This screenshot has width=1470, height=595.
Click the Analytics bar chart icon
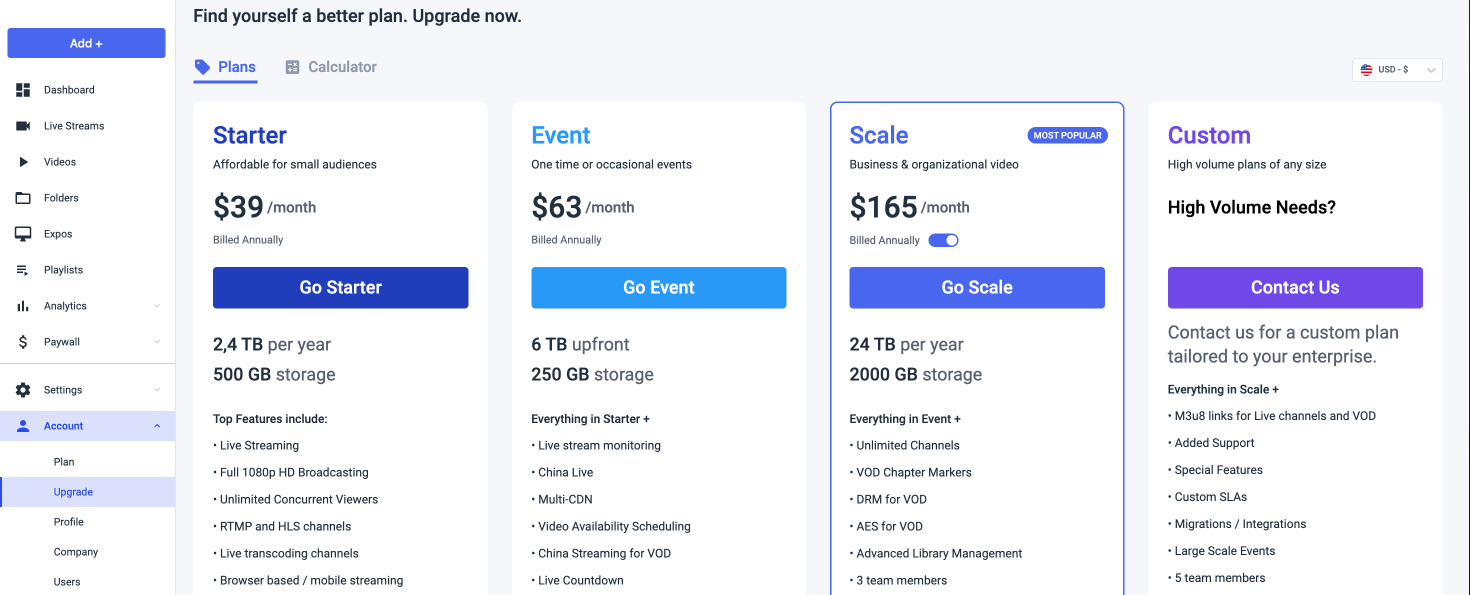[23, 306]
